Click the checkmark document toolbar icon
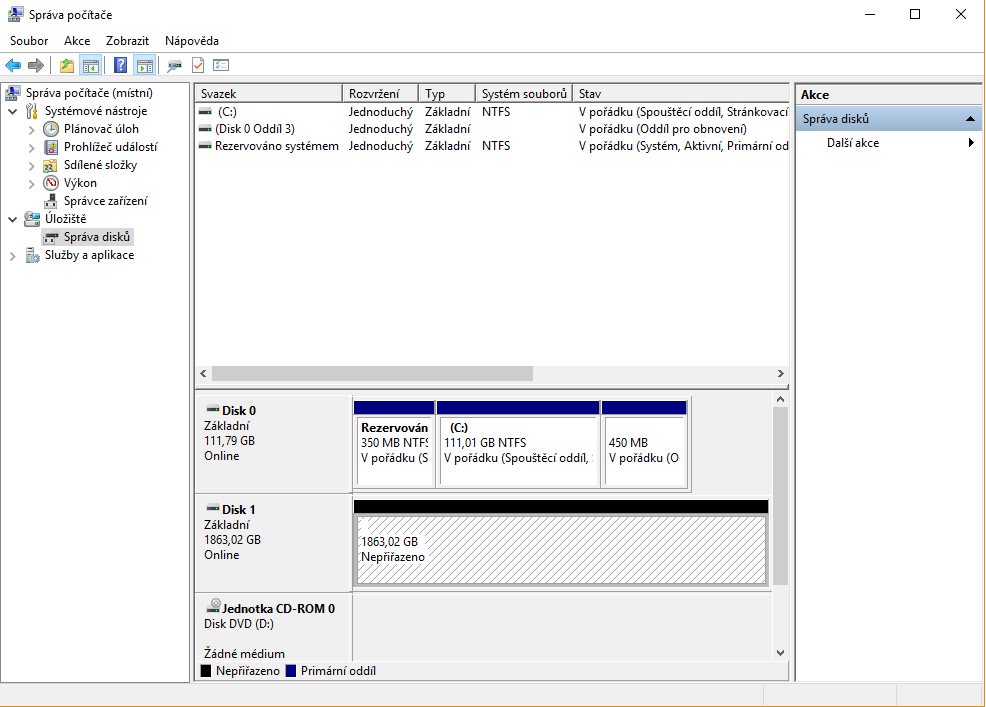The image size is (986, 707). (x=198, y=66)
